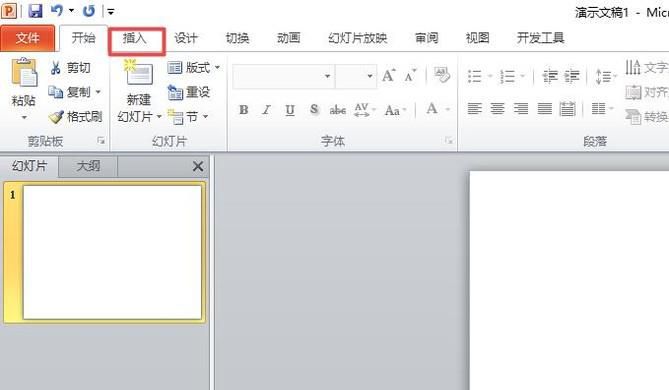The image size is (669, 390).
Task: Open the font size combo box
Action: click(x=356, y=76)
